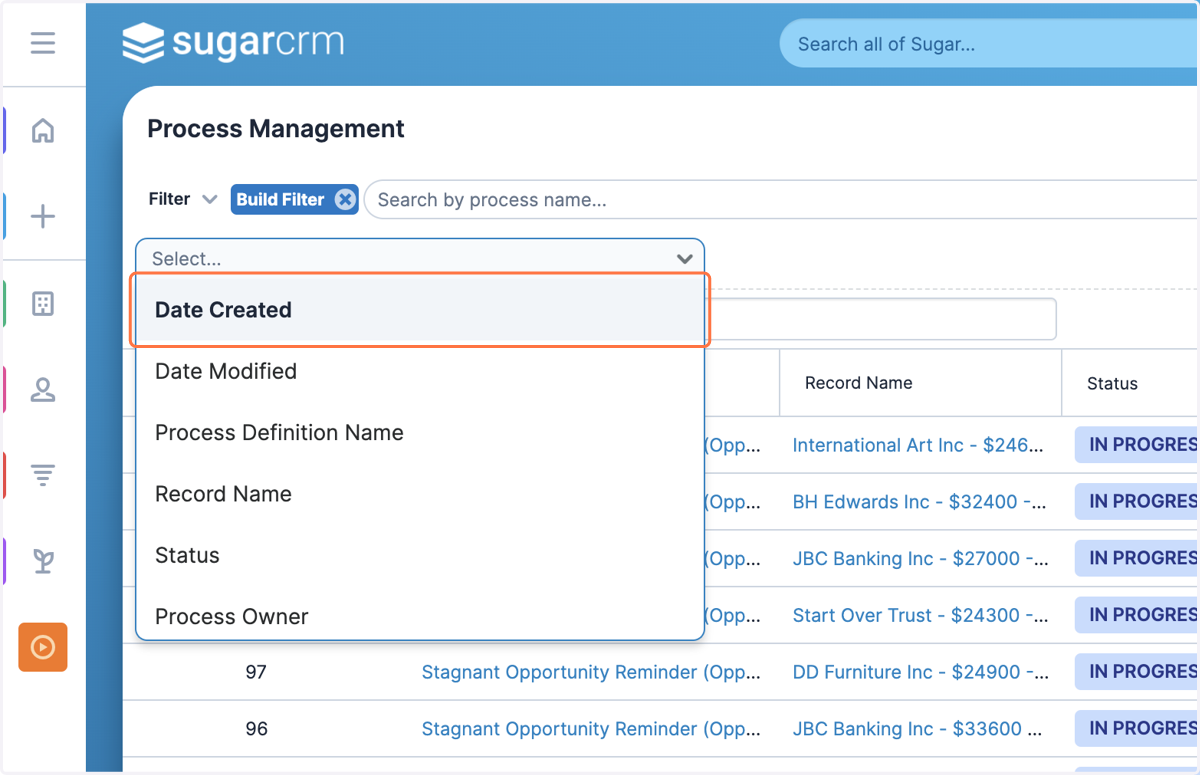Open Stagnant Opportunity Reminder in row 96
The height and width of the screenshot is (775, 1200).
[591, 729]
